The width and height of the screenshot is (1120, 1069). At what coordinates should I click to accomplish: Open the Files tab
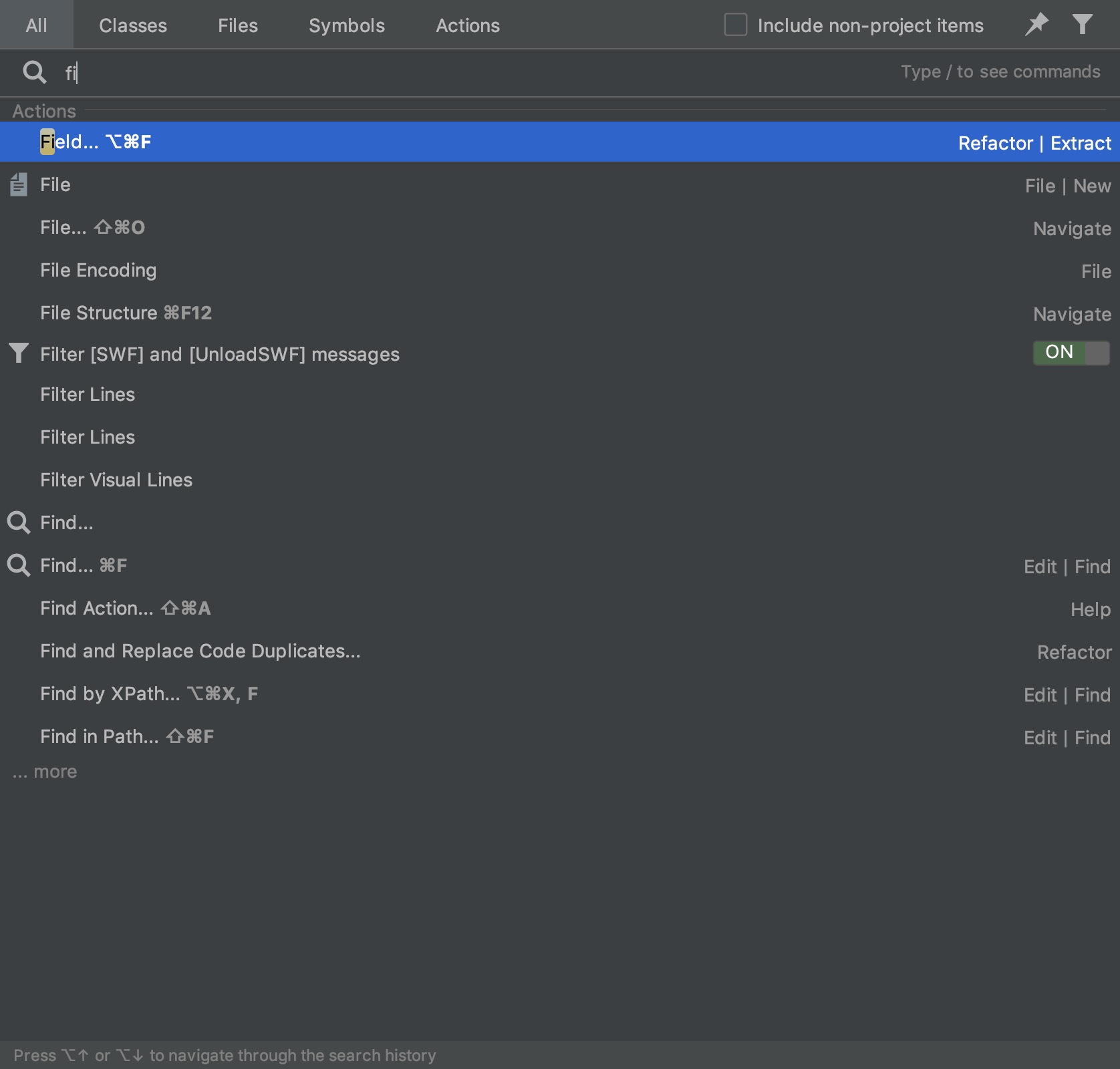[238, 25]
